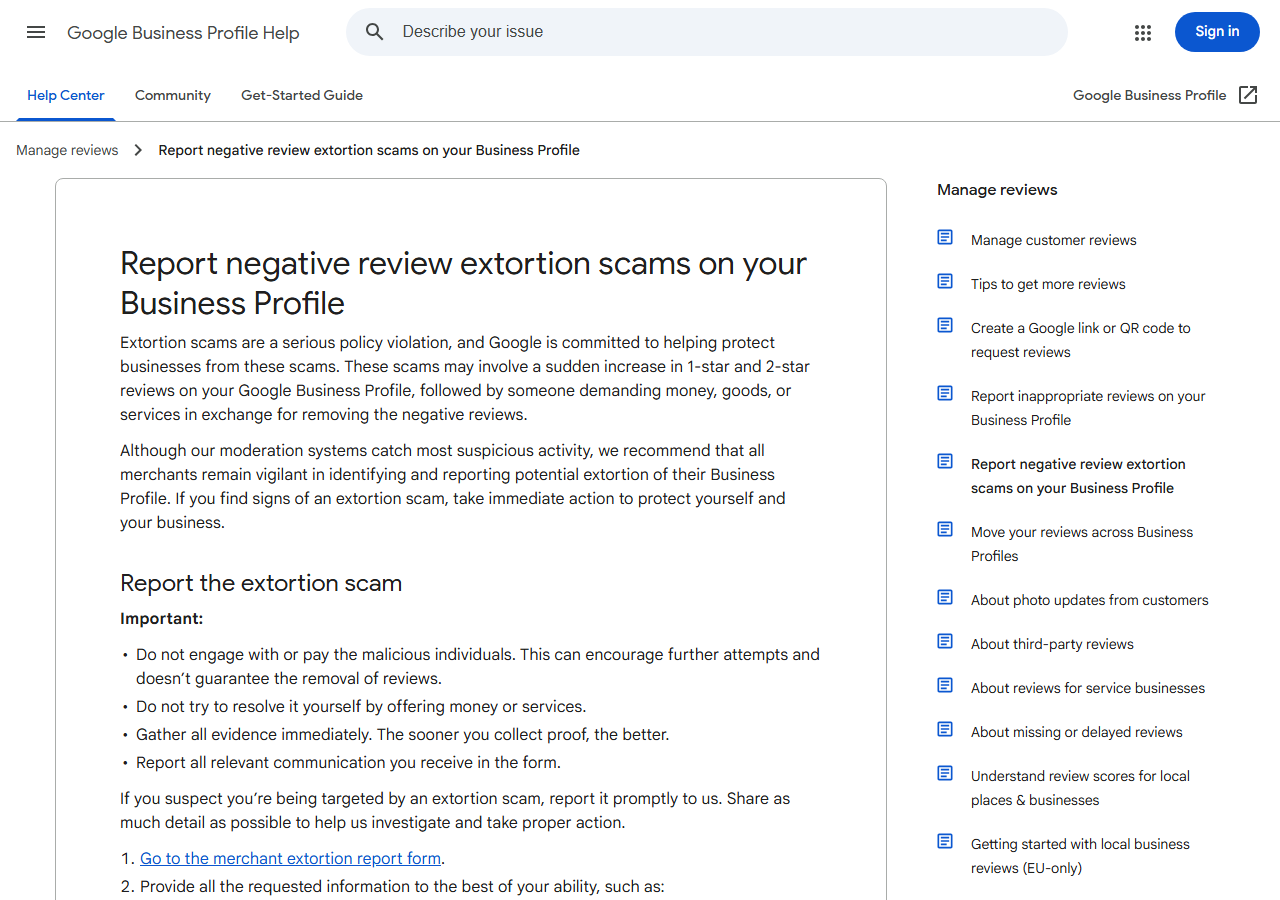Click article icon beside About missing or delayed reviews
This screenshot has width=1280, height=900.
click(945, 729)
